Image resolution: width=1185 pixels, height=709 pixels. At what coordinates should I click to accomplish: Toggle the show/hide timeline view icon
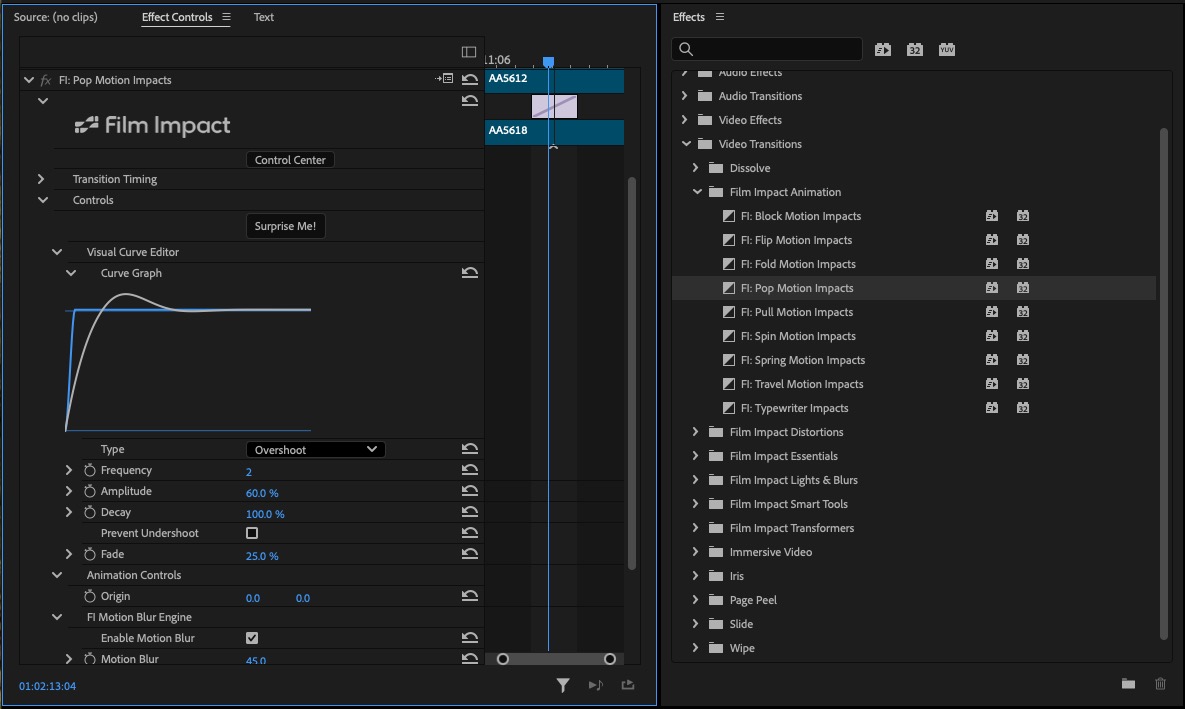pos(469,52)
